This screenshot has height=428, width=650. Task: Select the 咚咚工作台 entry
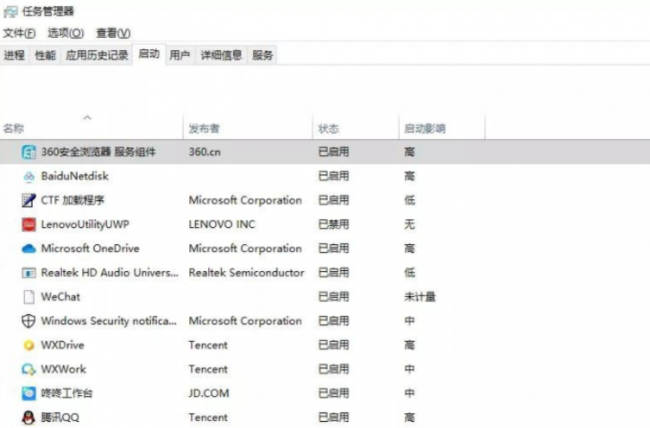67,393
